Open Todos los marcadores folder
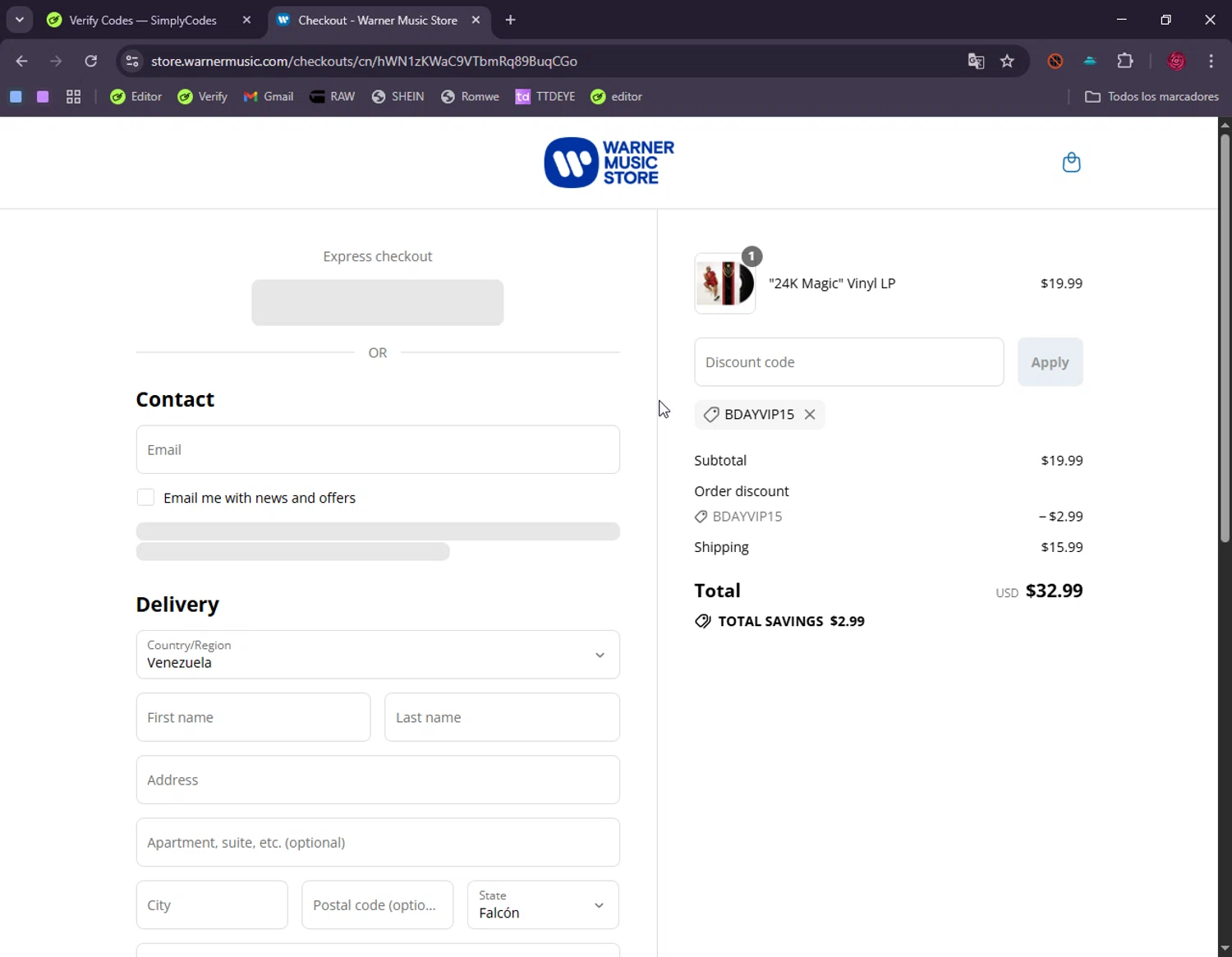This screenshot has width=1232, height=957. [1152, 96]
